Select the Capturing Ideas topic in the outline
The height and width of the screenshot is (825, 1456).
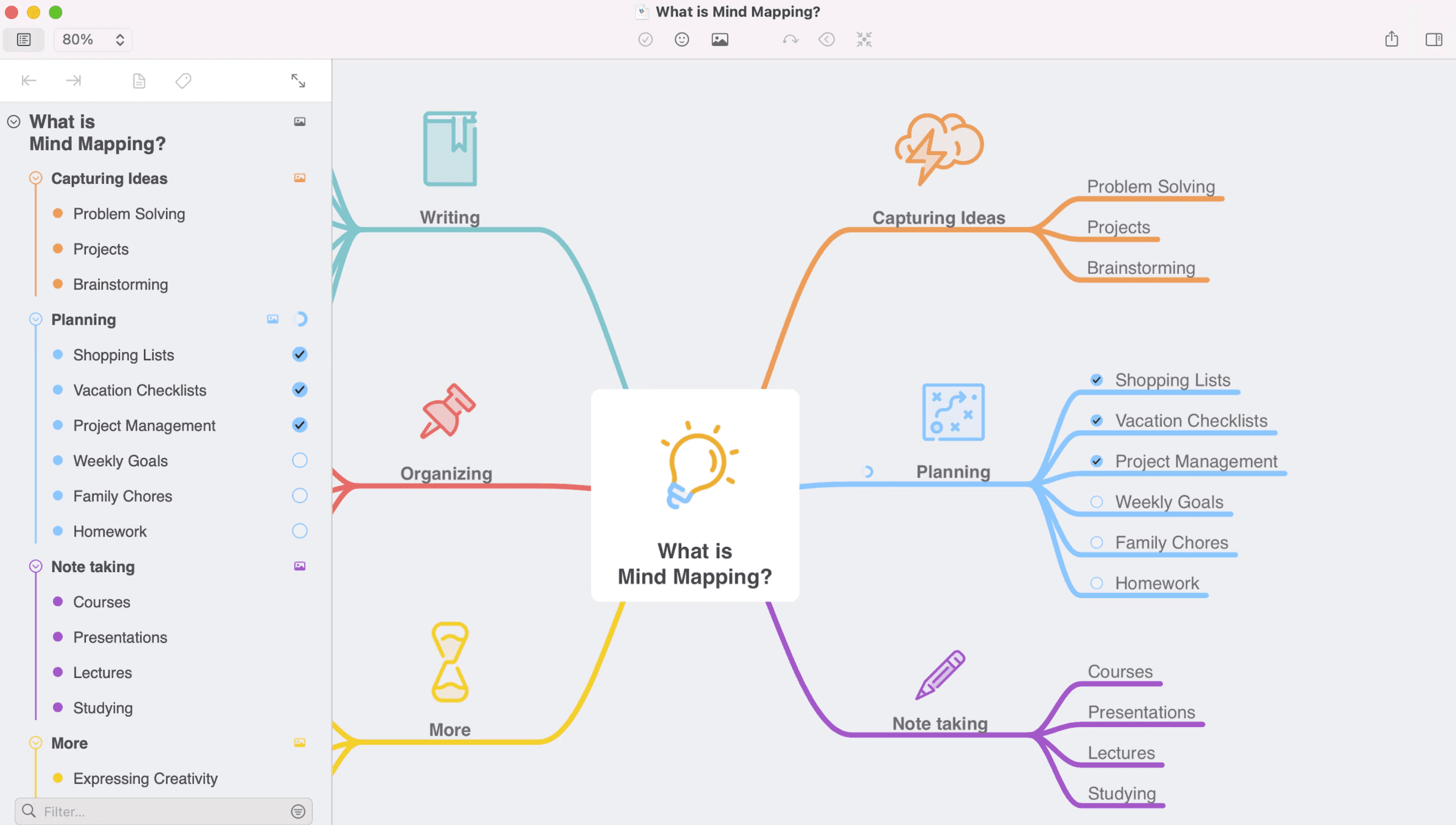tap(109, 178)
